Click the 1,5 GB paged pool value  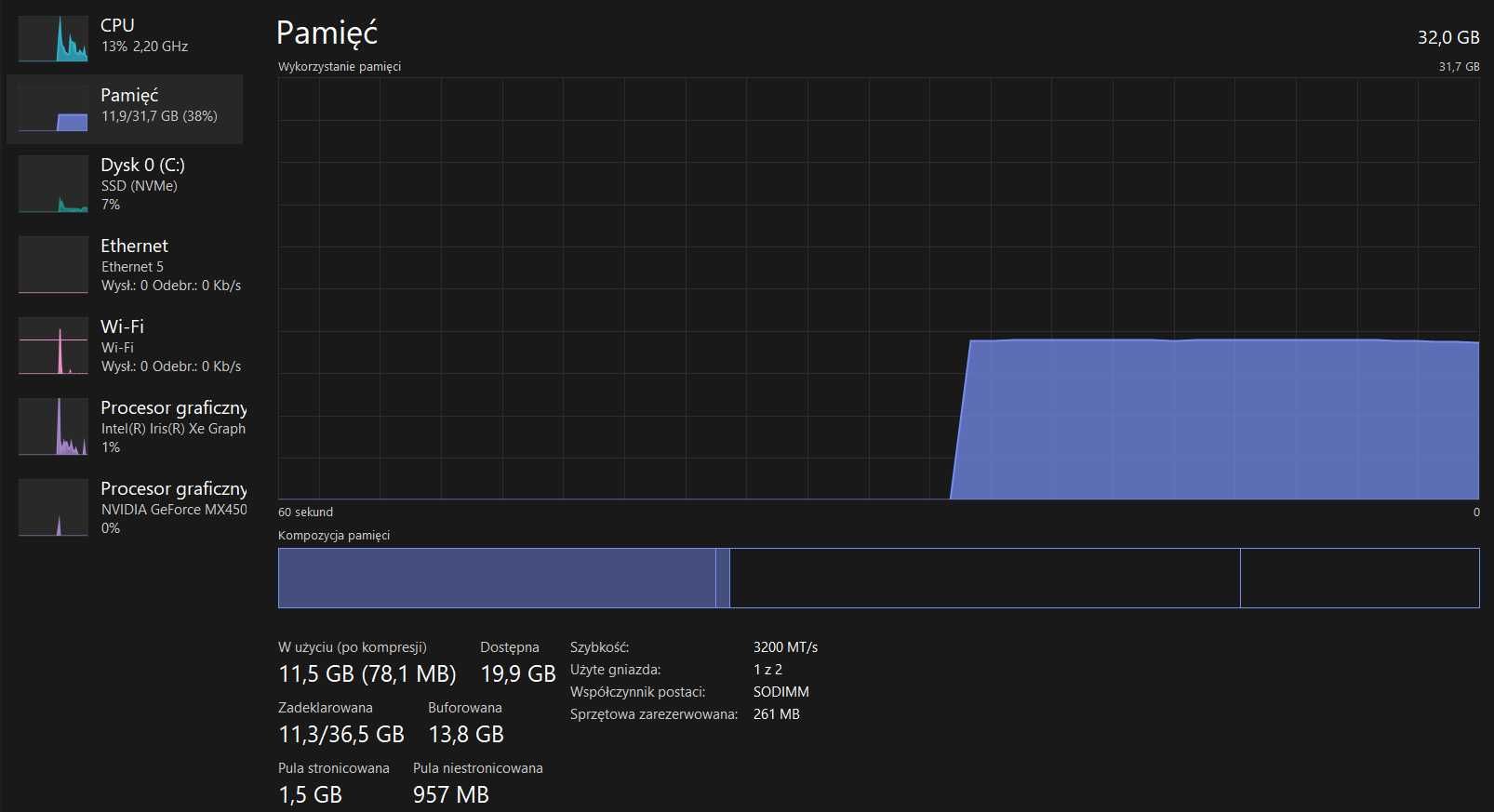311,795
